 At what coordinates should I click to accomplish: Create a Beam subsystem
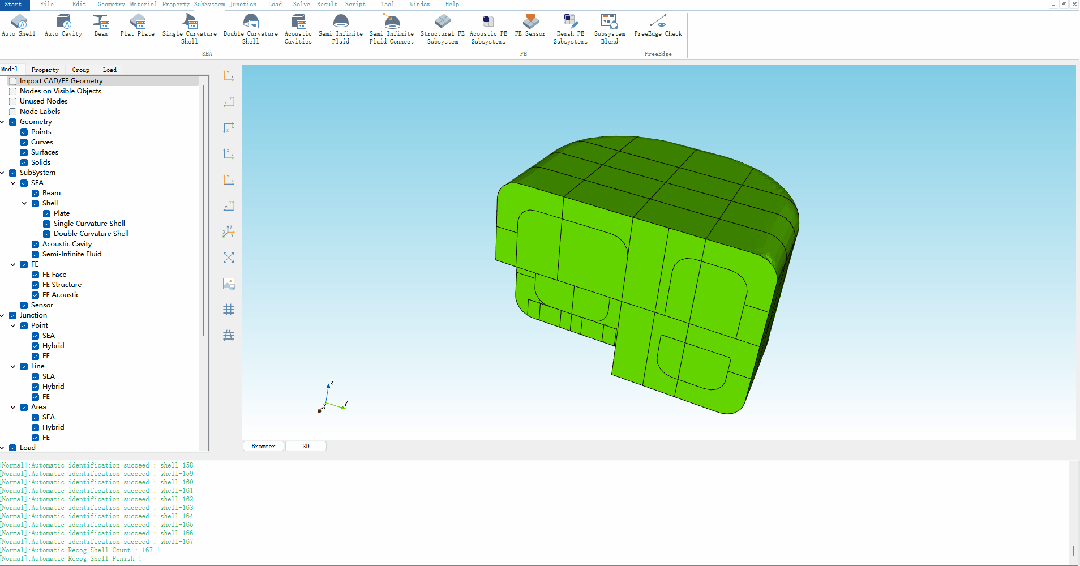(101, 26)
